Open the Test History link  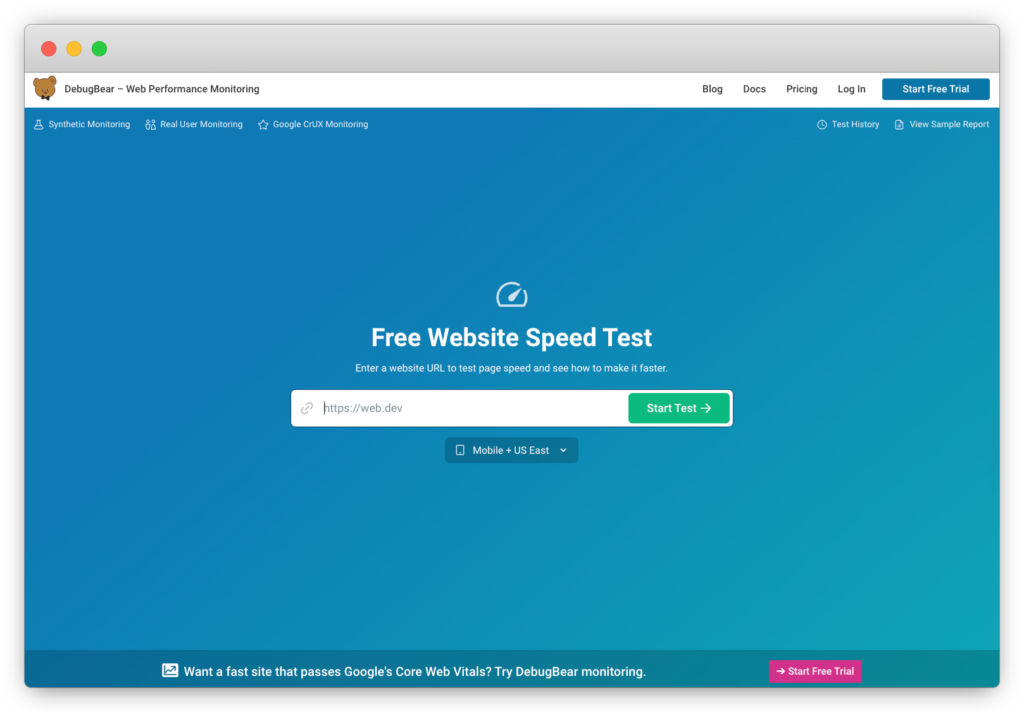pos(848,125)
